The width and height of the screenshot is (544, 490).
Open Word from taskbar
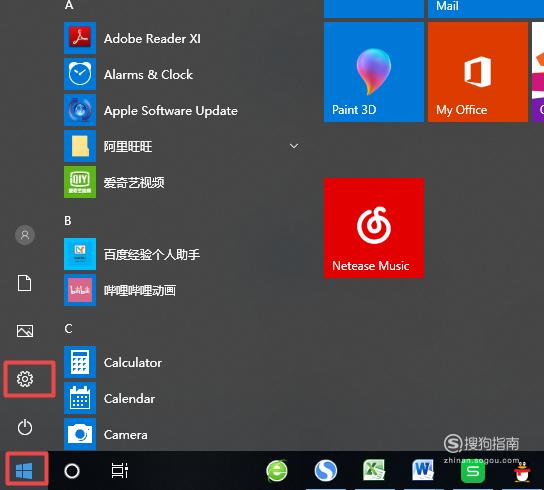(423, 470)
